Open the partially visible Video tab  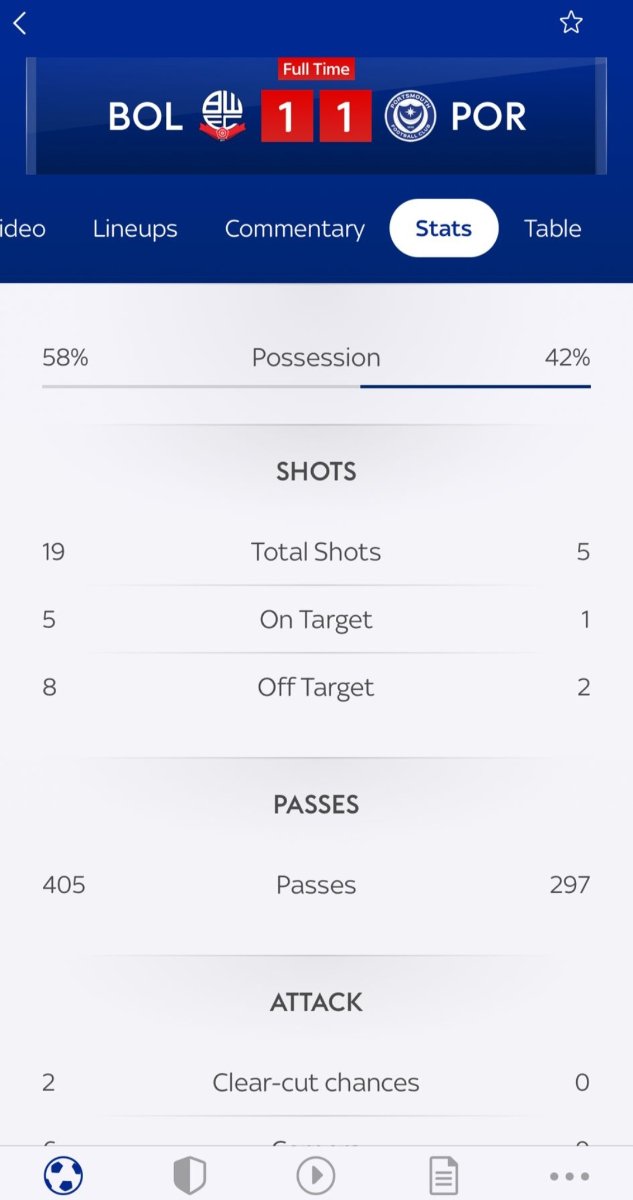pos(23,229)
